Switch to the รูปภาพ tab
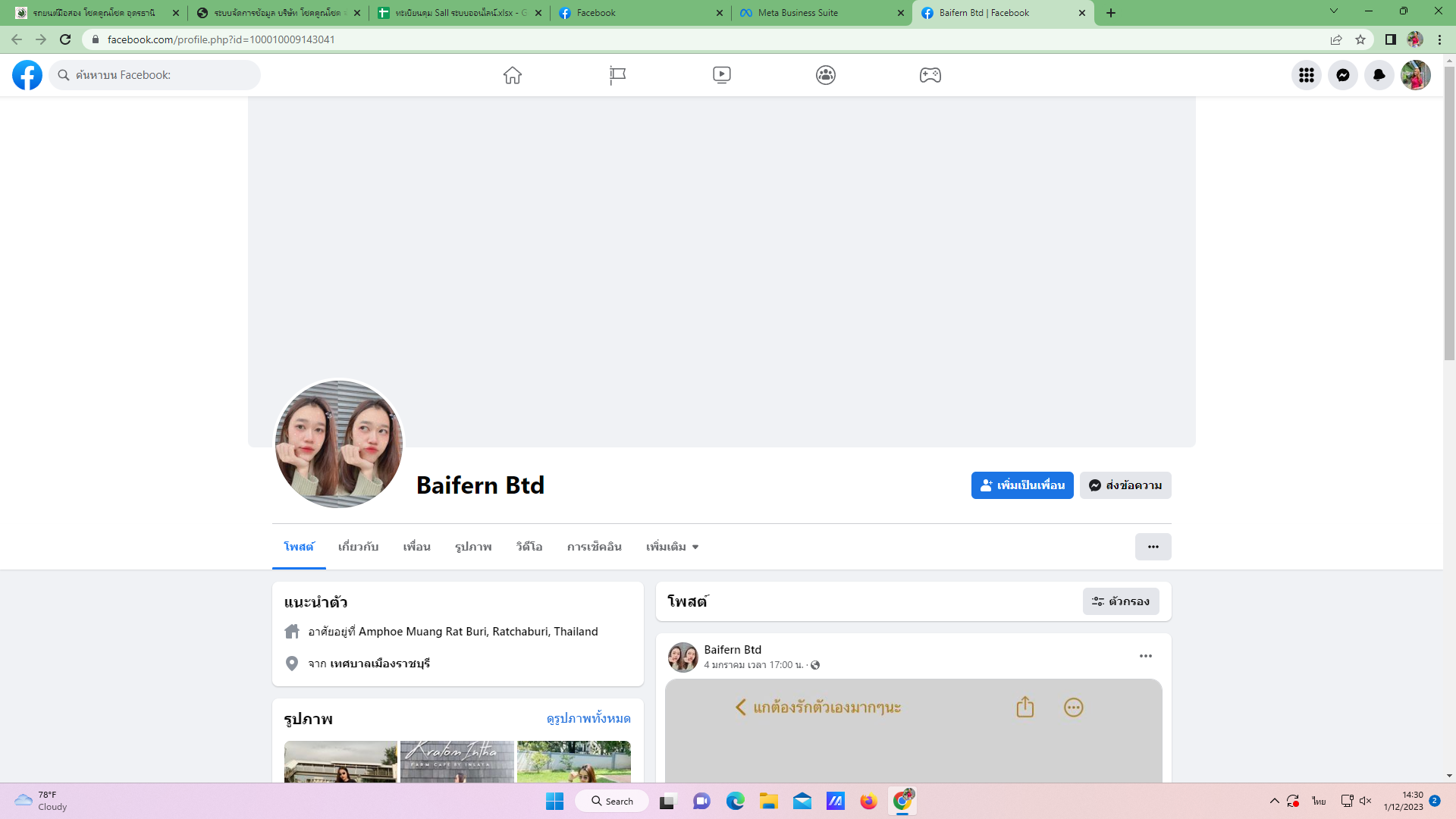1456x819 pixels. coord(473,547)
